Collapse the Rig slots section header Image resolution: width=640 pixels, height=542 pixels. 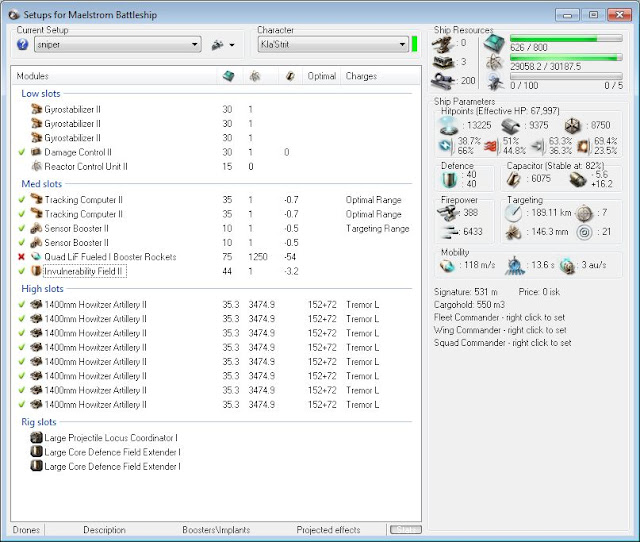tap(39, 422)
